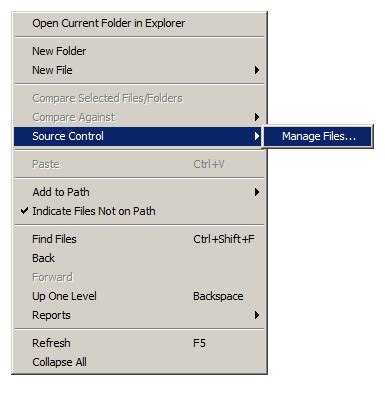Select Collapse All in the menu
This screenshot has height=395, width=385.
[139, 362]
